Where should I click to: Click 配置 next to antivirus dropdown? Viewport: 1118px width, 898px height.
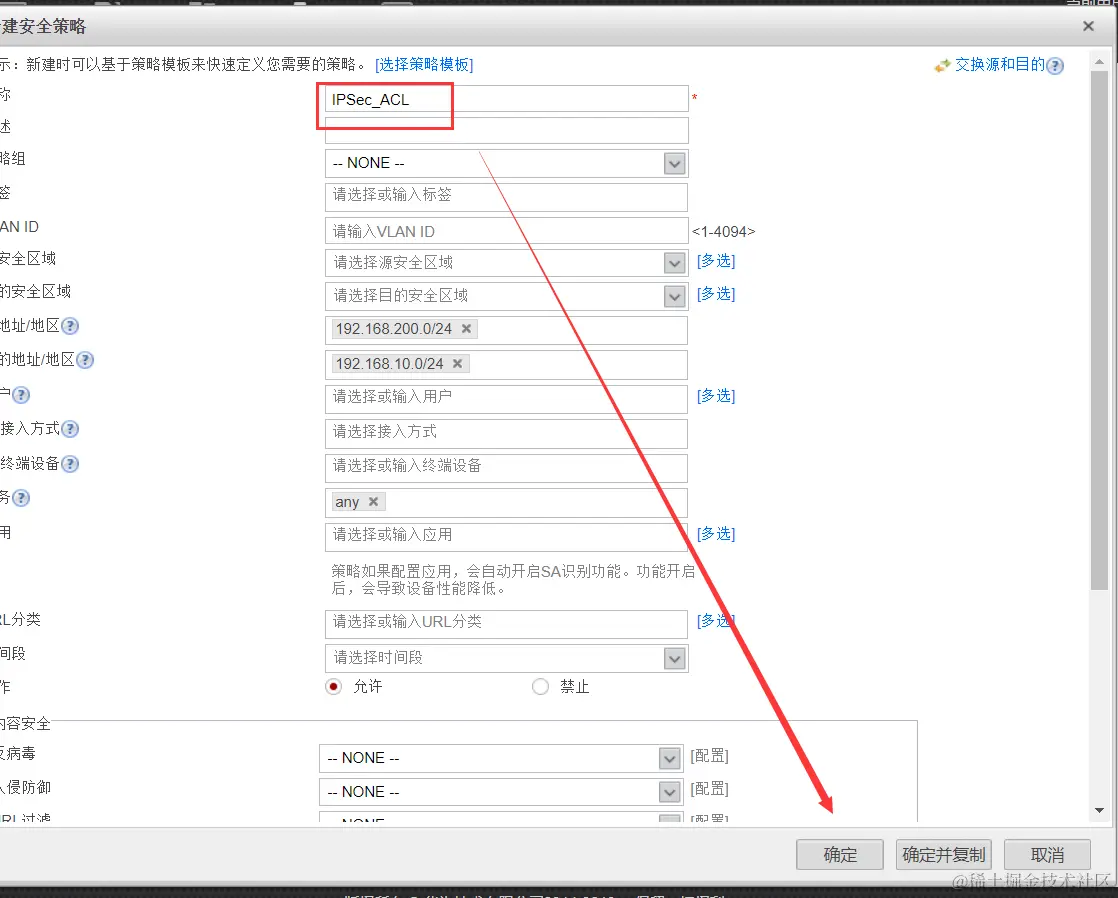click(709, 756)
